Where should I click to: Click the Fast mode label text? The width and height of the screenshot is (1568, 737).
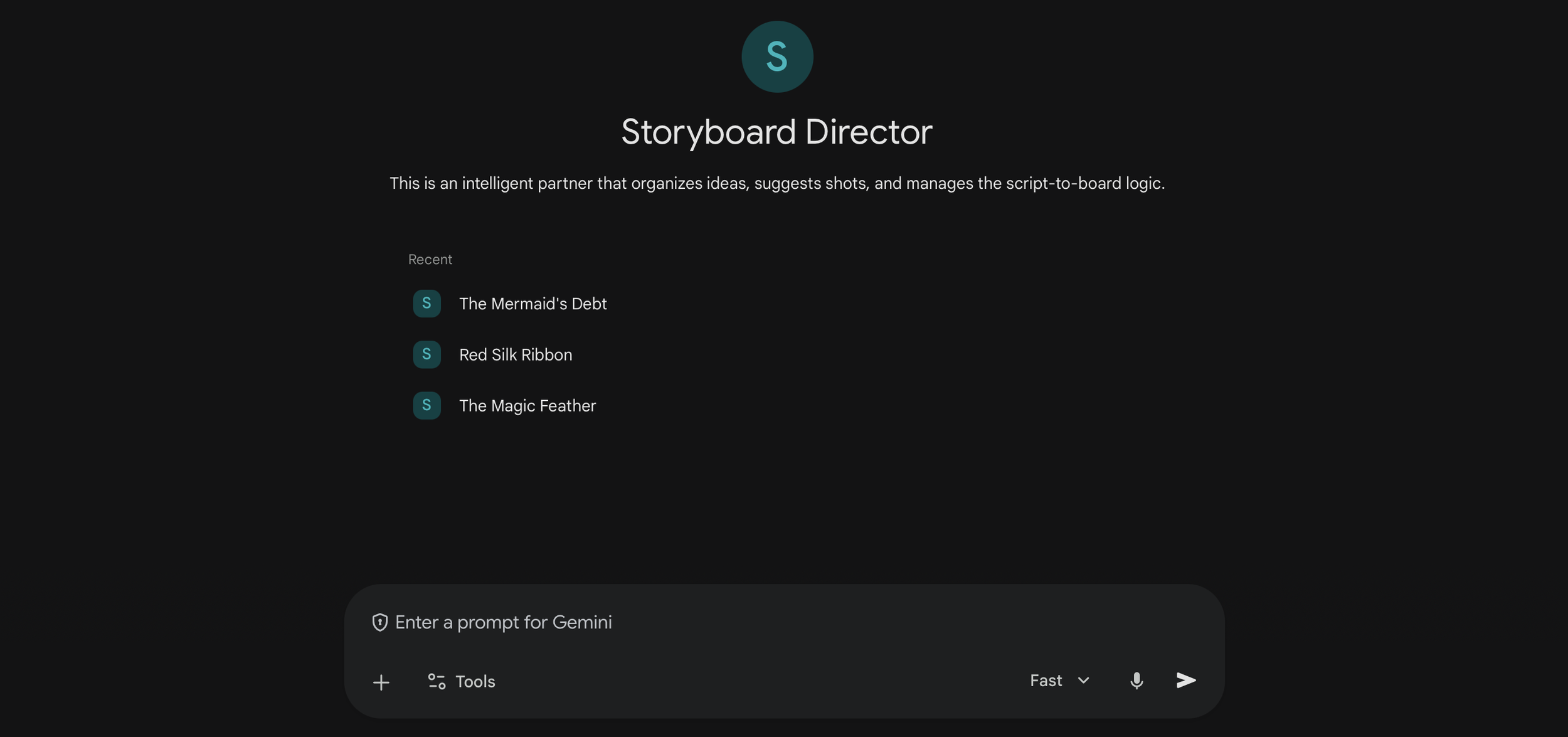(1046, 681)
